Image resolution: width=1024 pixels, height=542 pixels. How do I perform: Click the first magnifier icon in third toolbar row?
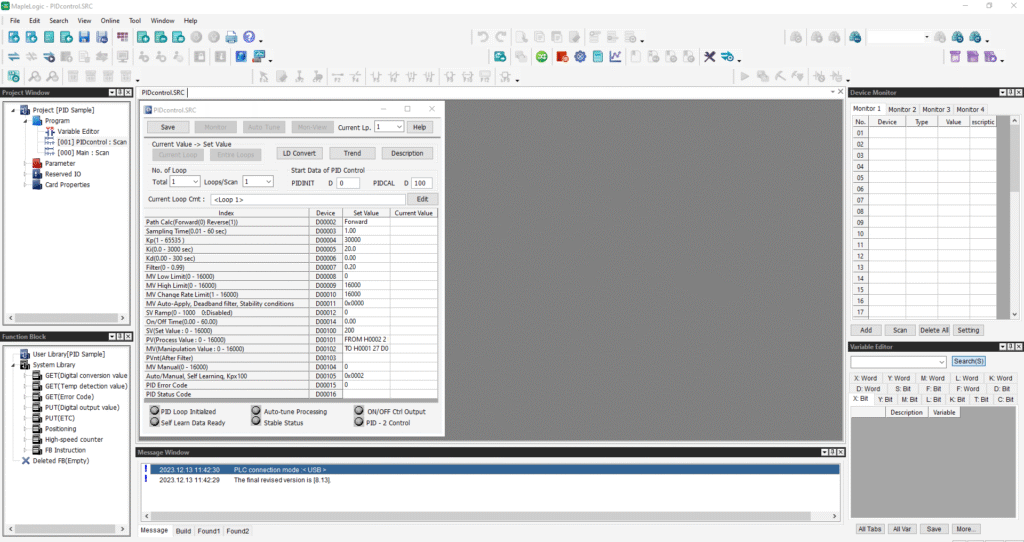pos(35,76)
